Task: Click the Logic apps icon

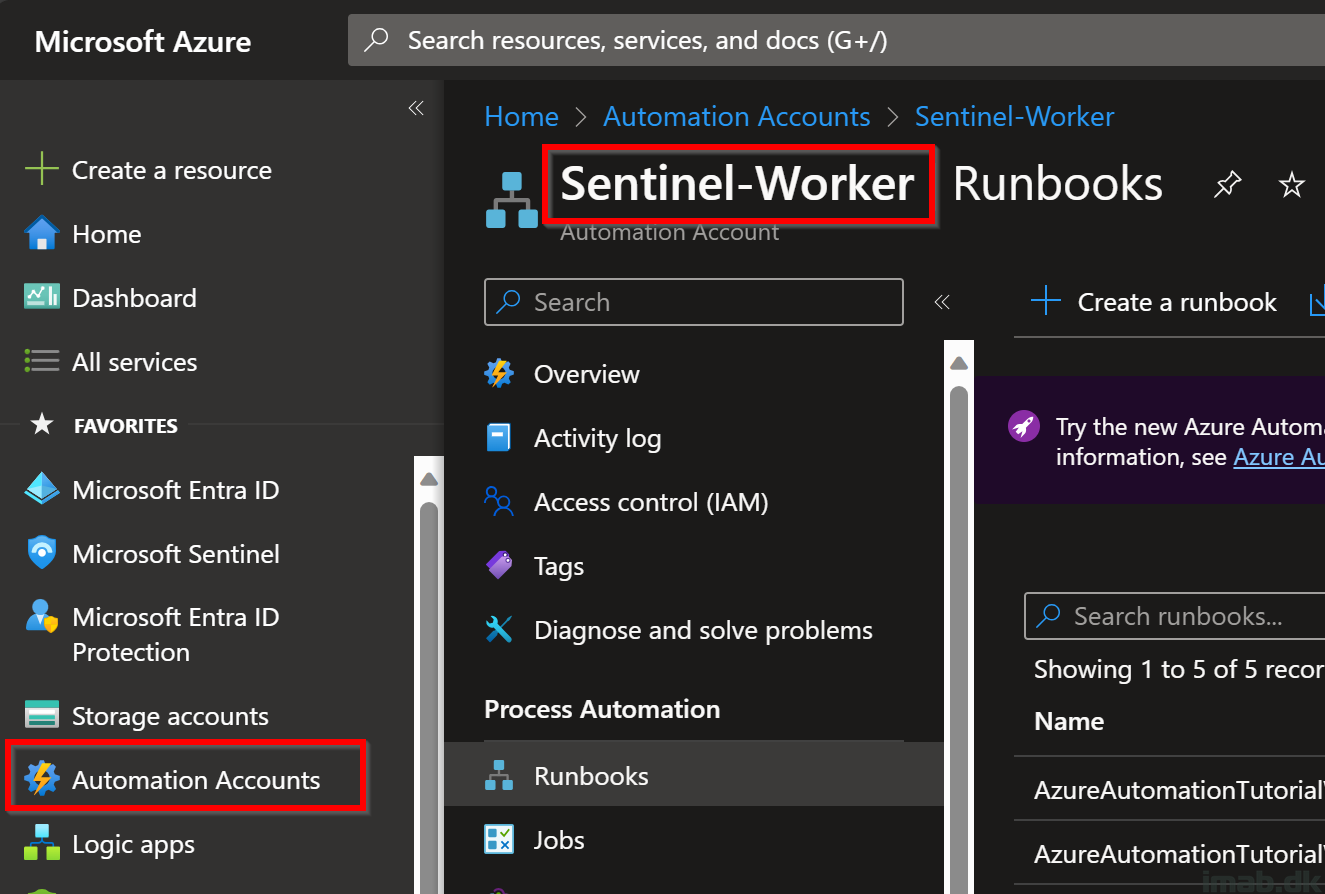Action: tap(41, 843)
